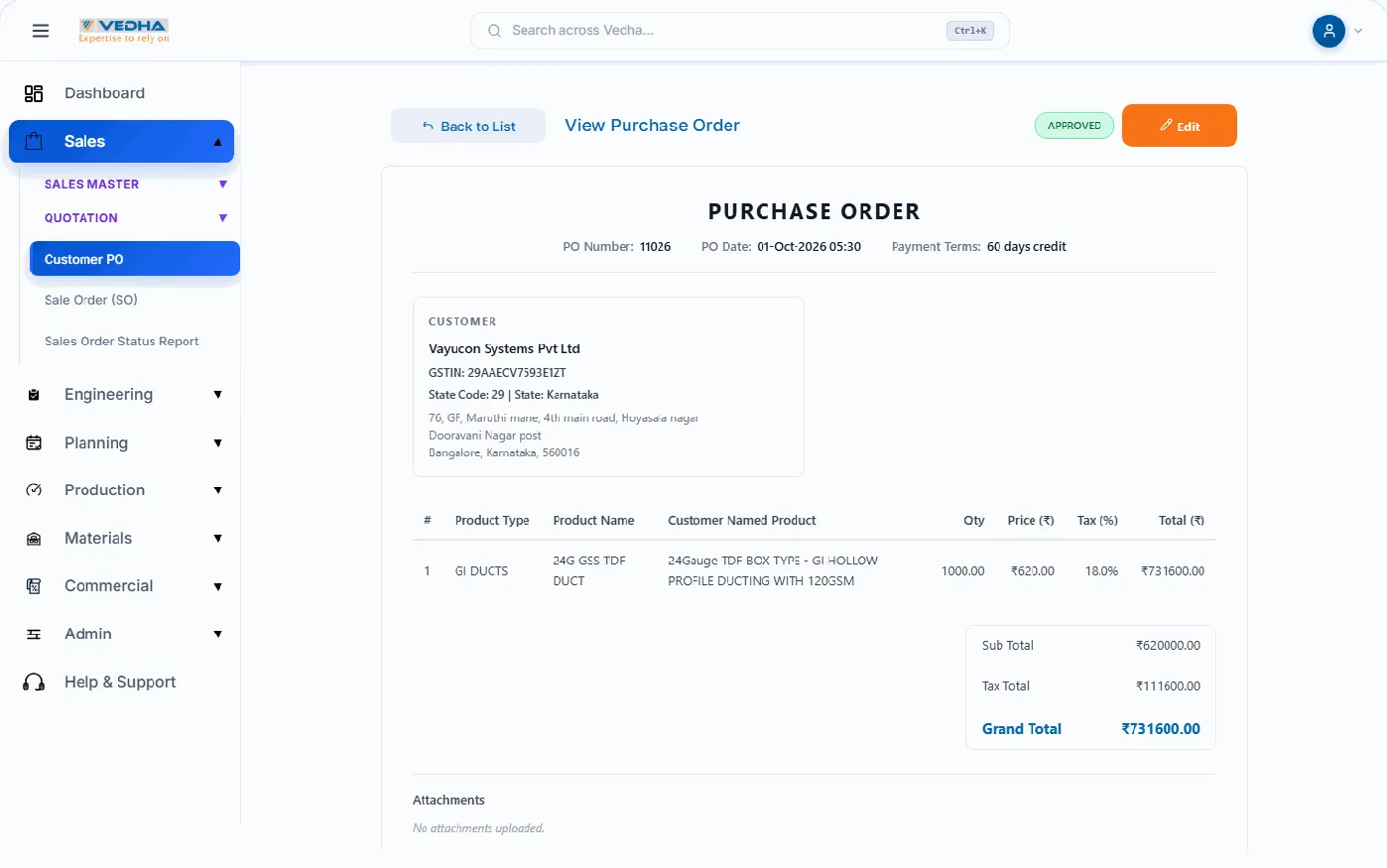
Task: Open the Dashboard menu item
Action: (121, 93)
